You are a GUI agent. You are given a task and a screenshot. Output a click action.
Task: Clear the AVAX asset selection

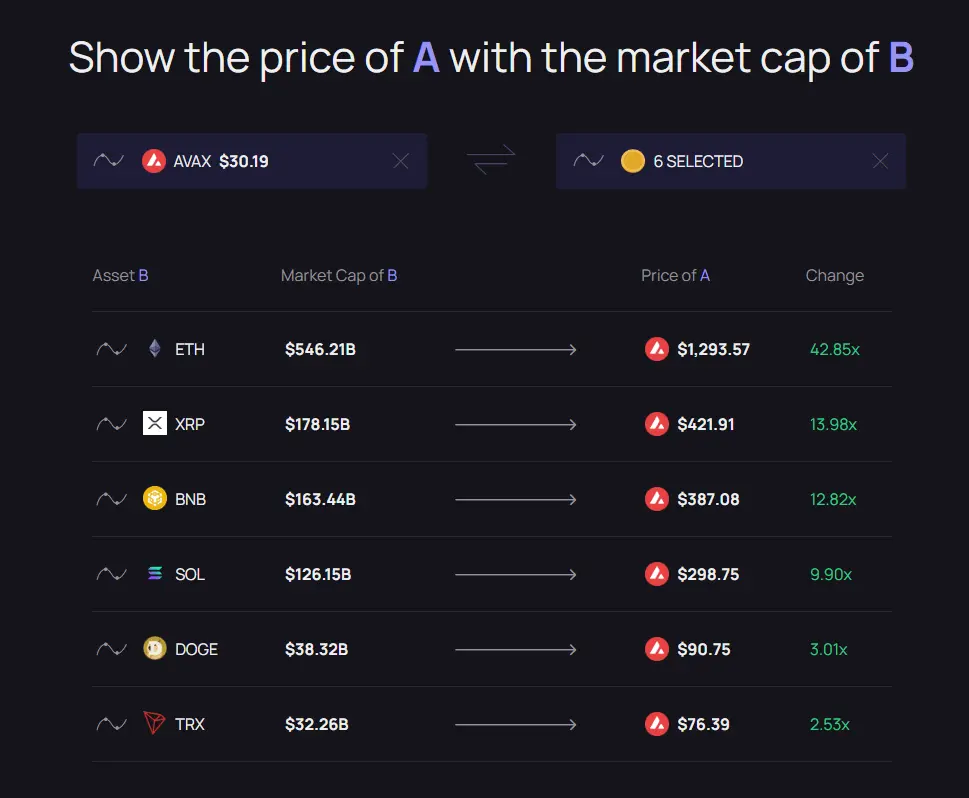[x=401, y=161]
